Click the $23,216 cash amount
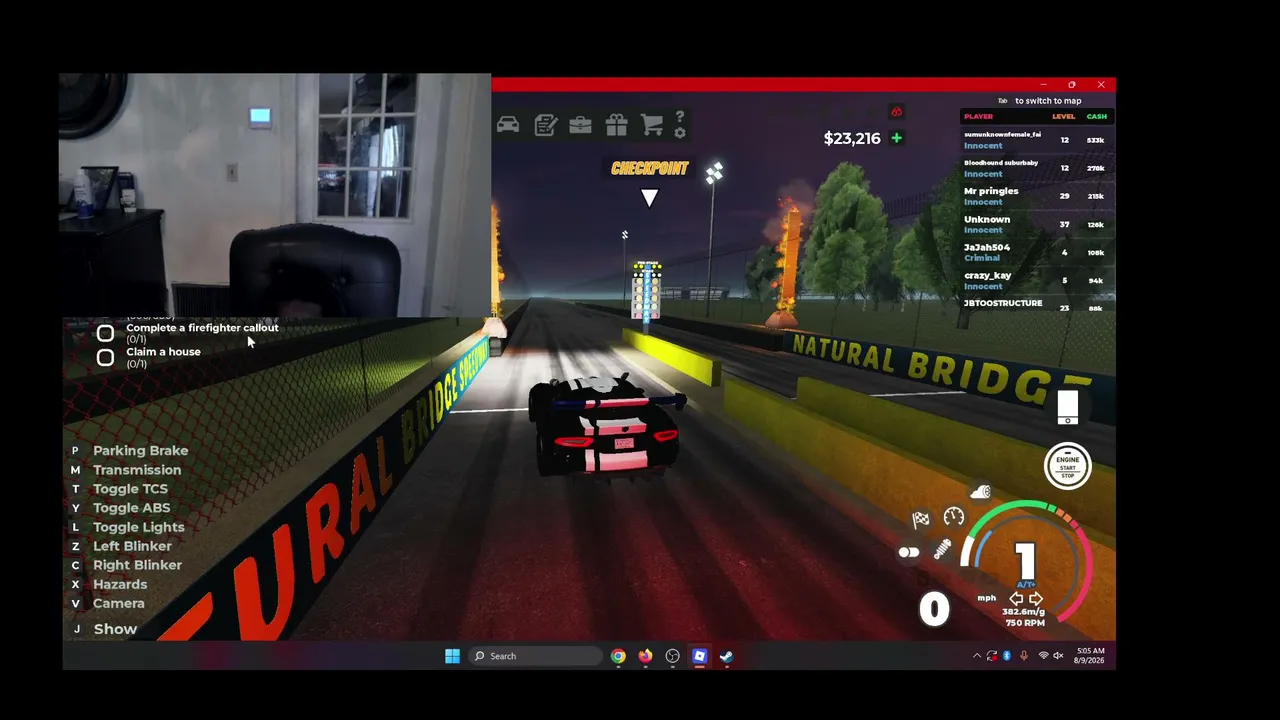The width and height of the screenshot is (1280, 720). click(852, 138)
